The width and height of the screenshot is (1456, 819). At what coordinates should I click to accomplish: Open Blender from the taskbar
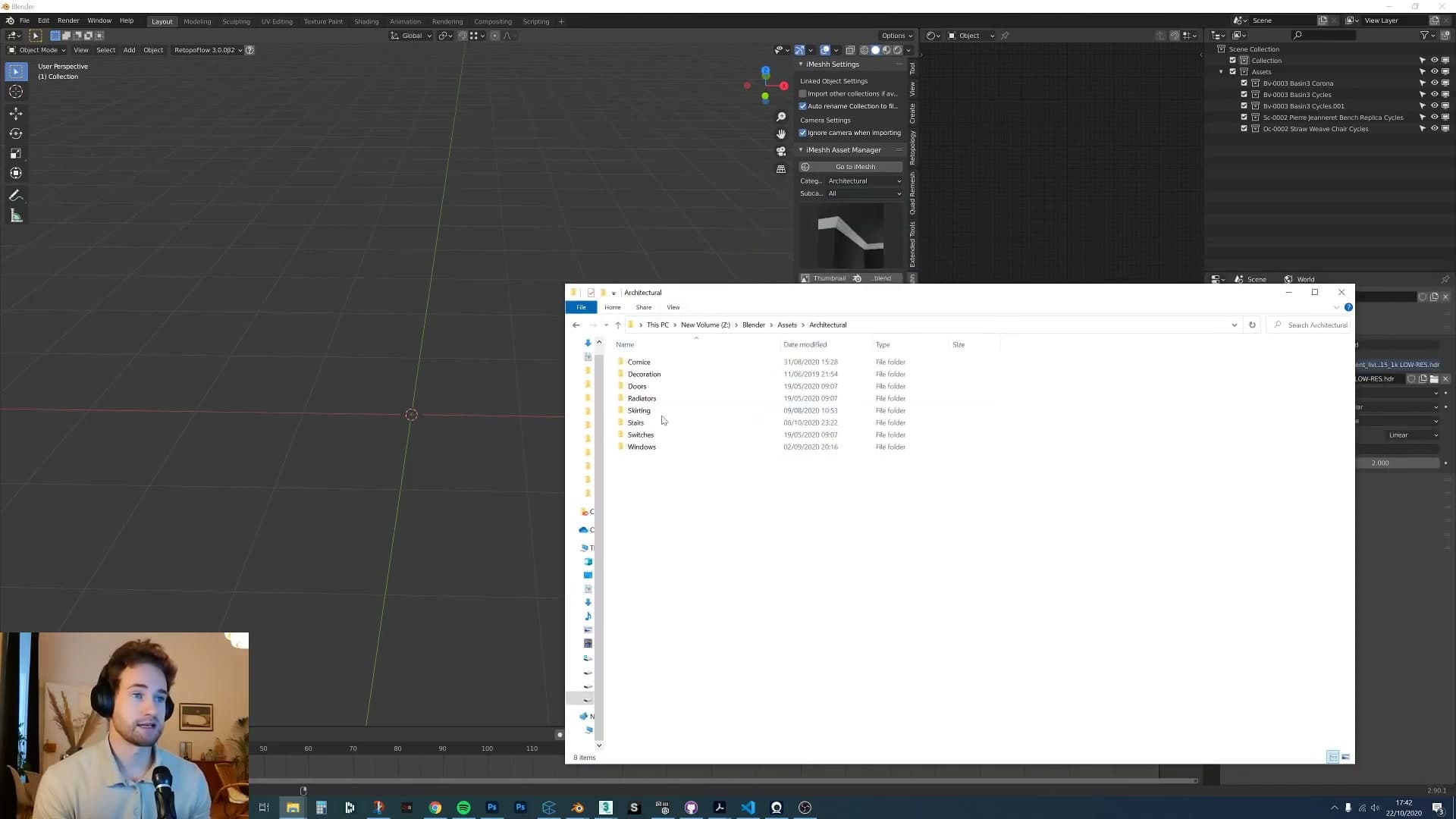point(577,808)
